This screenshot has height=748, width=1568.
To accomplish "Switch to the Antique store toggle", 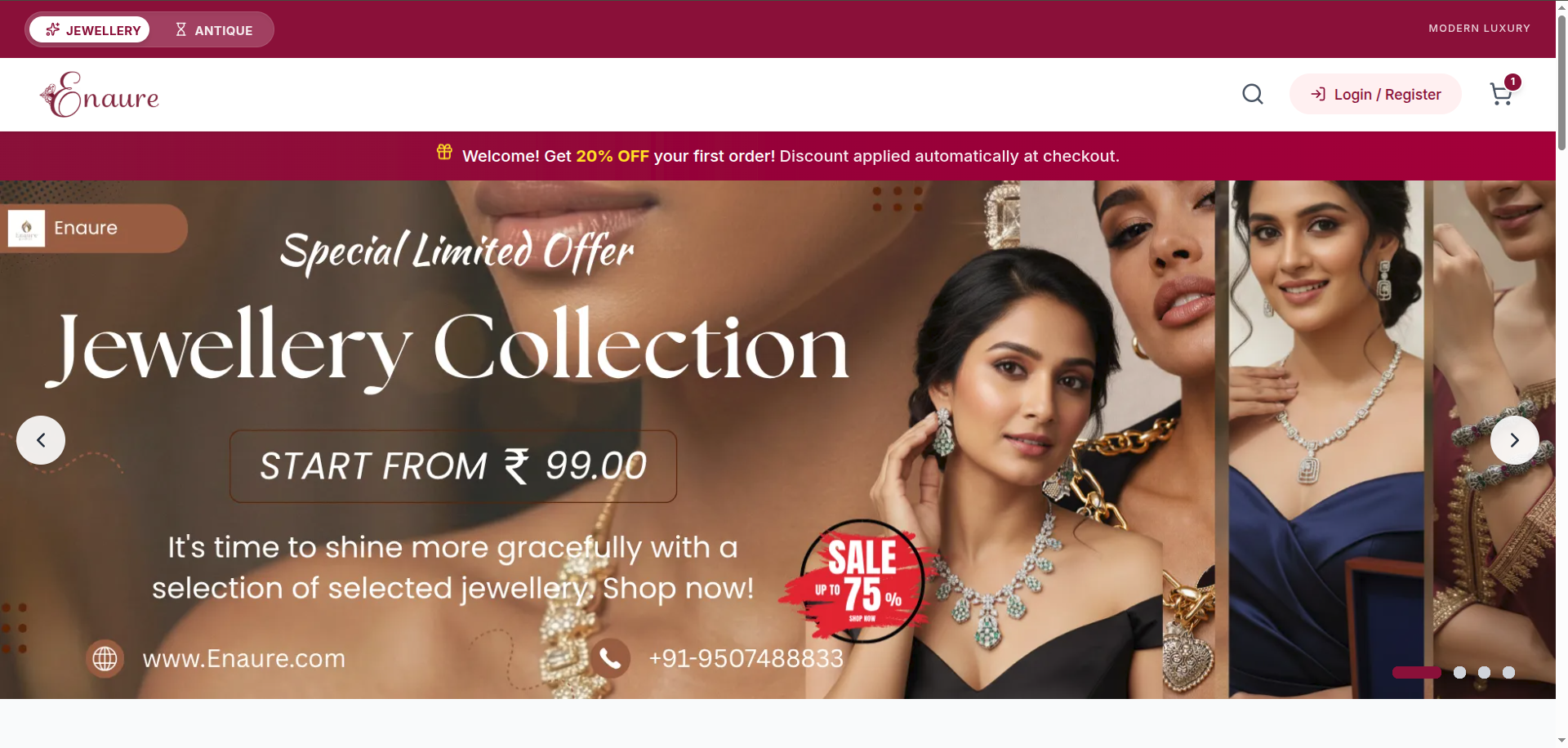I will point(214,29).
